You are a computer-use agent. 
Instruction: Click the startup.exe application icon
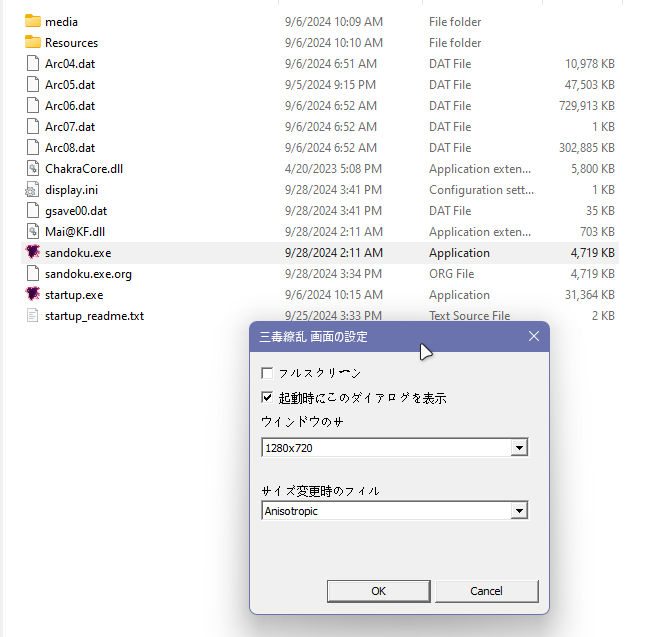coord(32,295)
